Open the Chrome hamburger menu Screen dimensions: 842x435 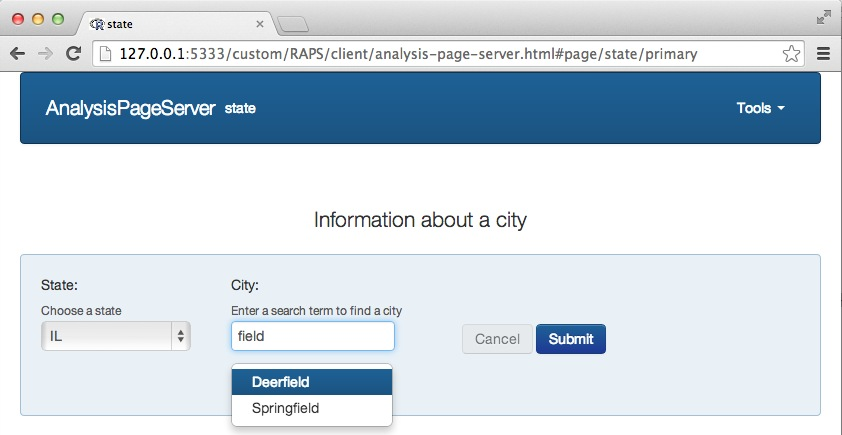(824, 54)
